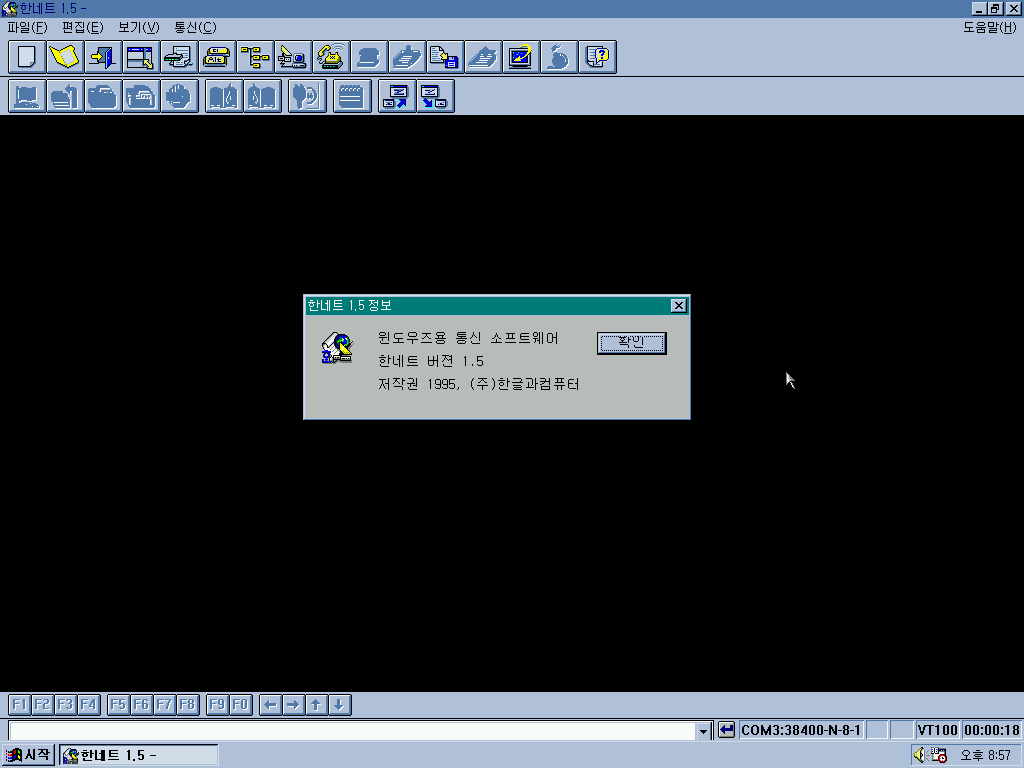Viewport: 1024px width, 768px height.
Task: Click the grayed hand stop icon
Action: 179,96
